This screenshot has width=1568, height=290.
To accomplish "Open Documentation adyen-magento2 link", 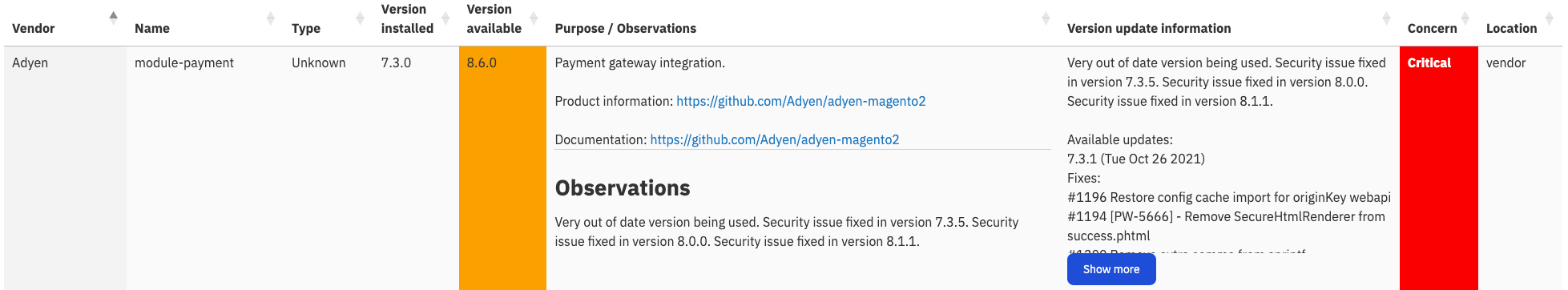I will [775, 139].
